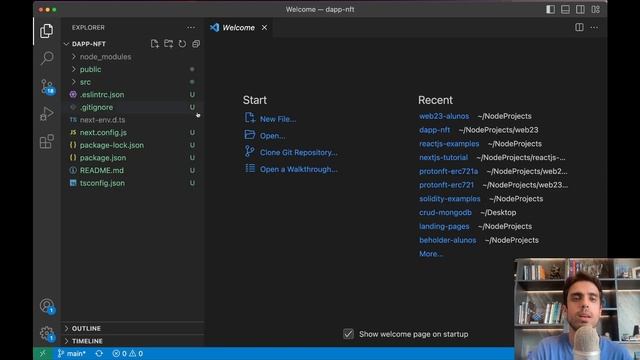
Task: Open recent project reactjs-examples
Action: pos(449,144)
